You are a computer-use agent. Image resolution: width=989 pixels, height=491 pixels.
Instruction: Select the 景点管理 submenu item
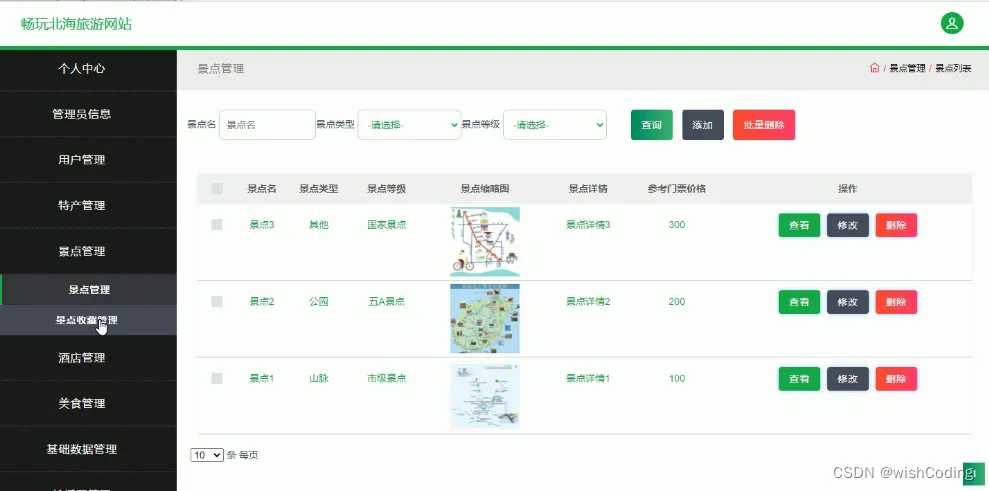tap(89, 290)
